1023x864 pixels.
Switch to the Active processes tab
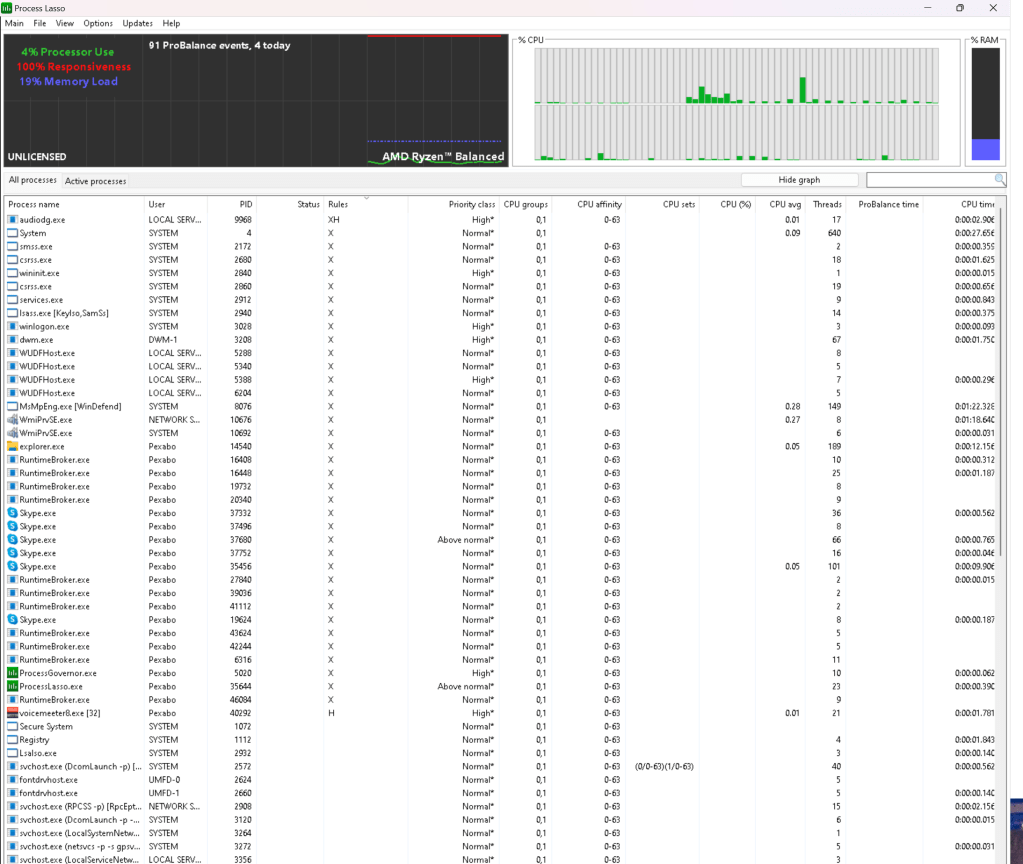95,181
